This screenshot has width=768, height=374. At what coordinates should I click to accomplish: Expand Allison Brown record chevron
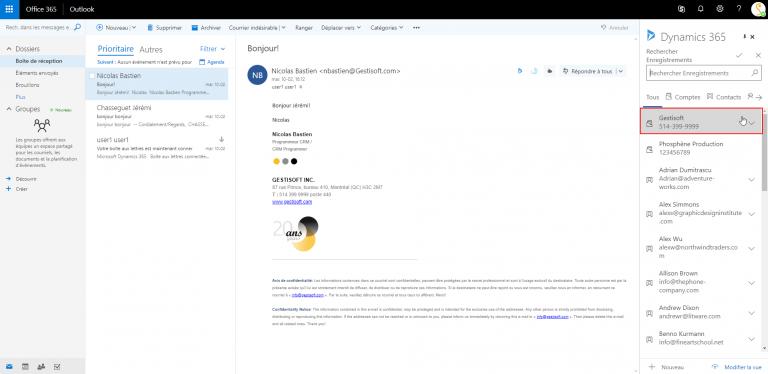point(752,283)
